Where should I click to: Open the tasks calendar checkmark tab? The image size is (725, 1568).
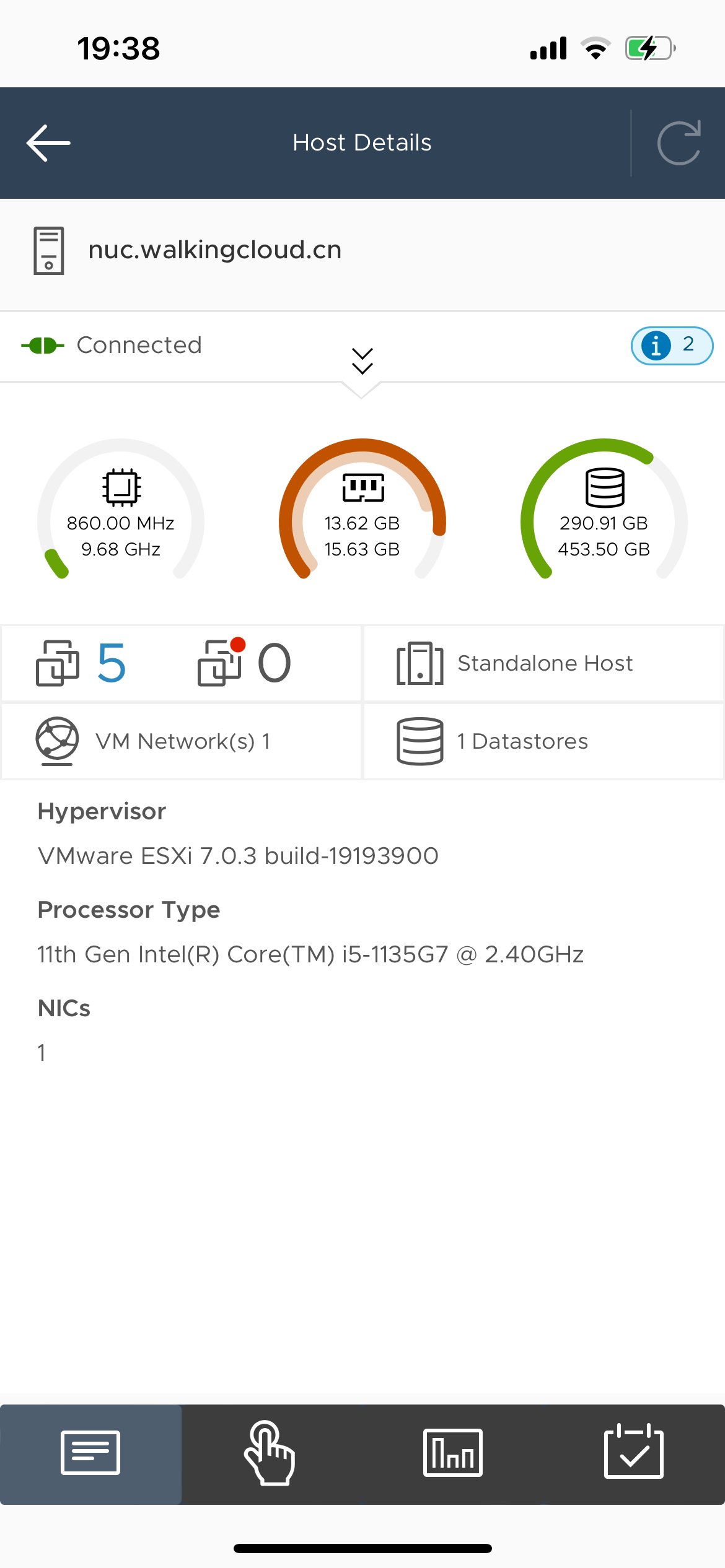[633, 1453]
